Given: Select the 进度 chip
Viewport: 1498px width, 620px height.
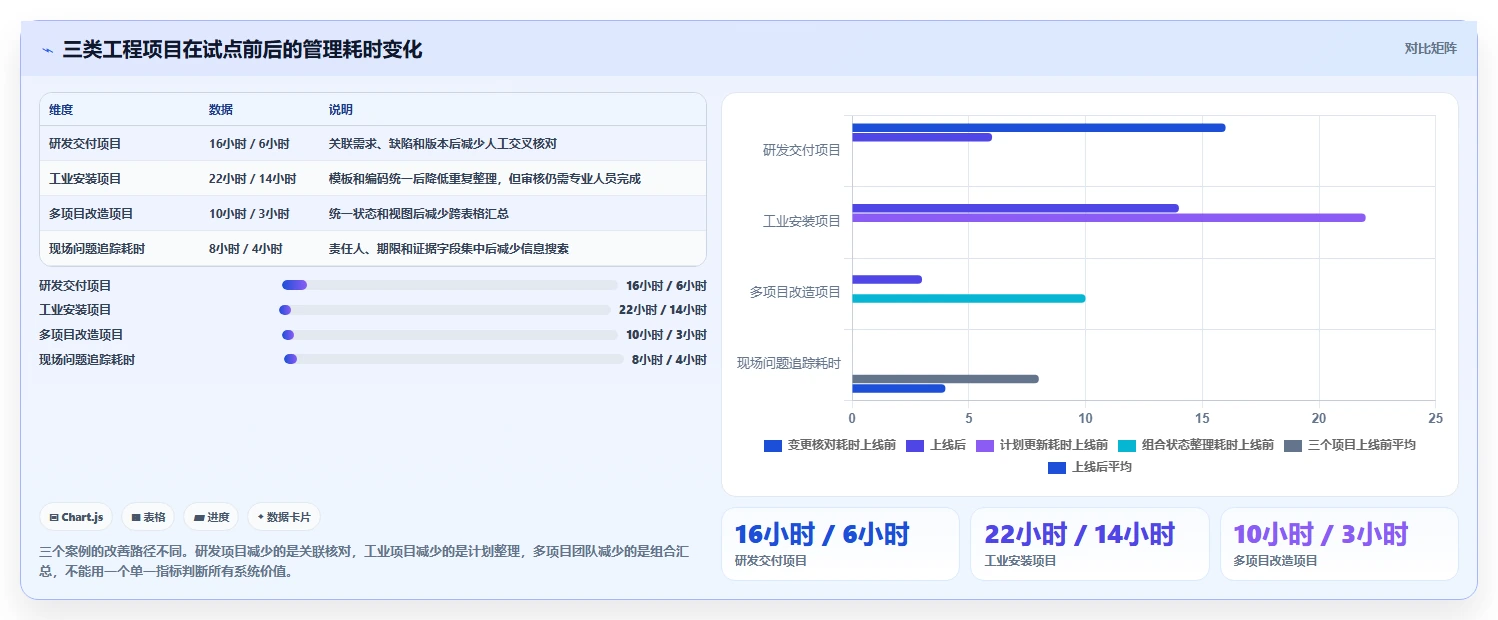Looking at the screenshot, I should pyautogui.click(x=211, y=517).
